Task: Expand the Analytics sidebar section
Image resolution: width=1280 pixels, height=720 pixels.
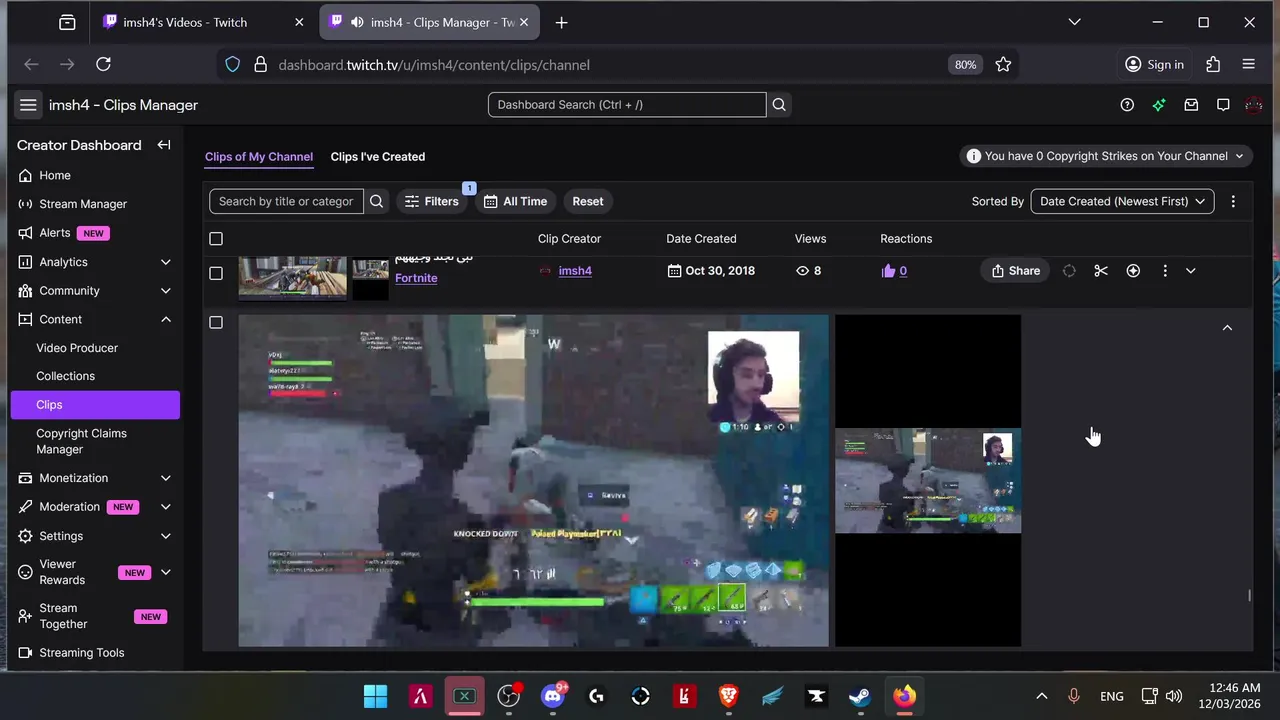Action: click(x=165, y=262)
